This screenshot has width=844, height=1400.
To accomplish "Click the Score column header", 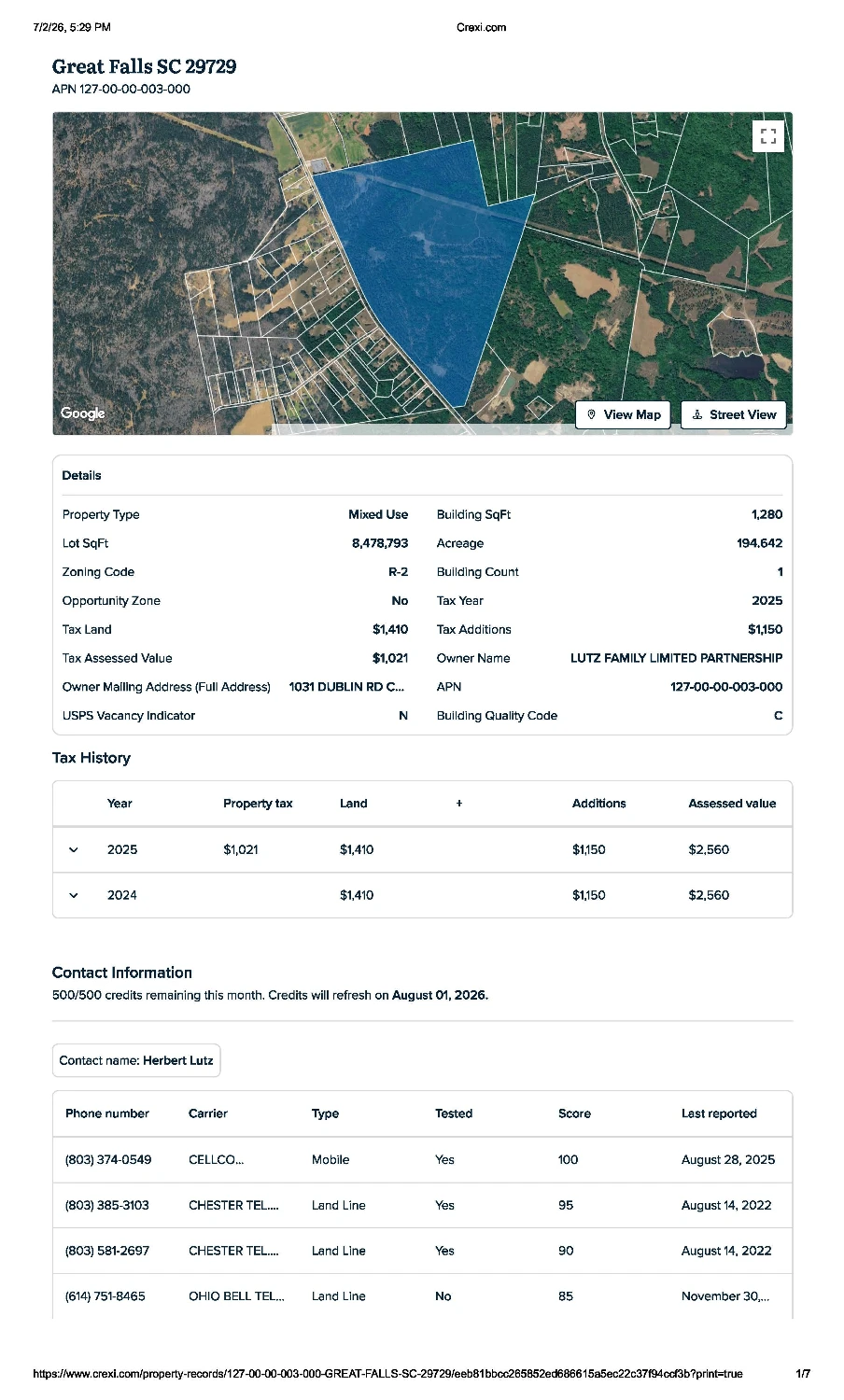I will tap(574, 1113).
